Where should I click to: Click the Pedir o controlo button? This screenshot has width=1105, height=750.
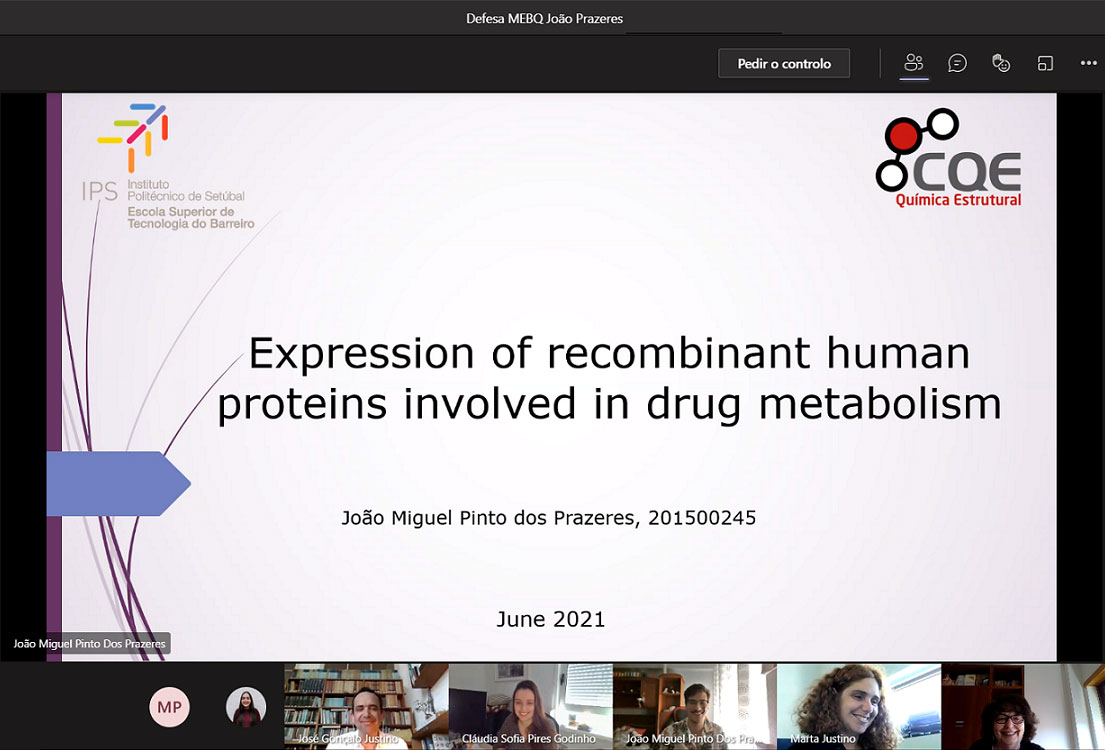[784, 63]
